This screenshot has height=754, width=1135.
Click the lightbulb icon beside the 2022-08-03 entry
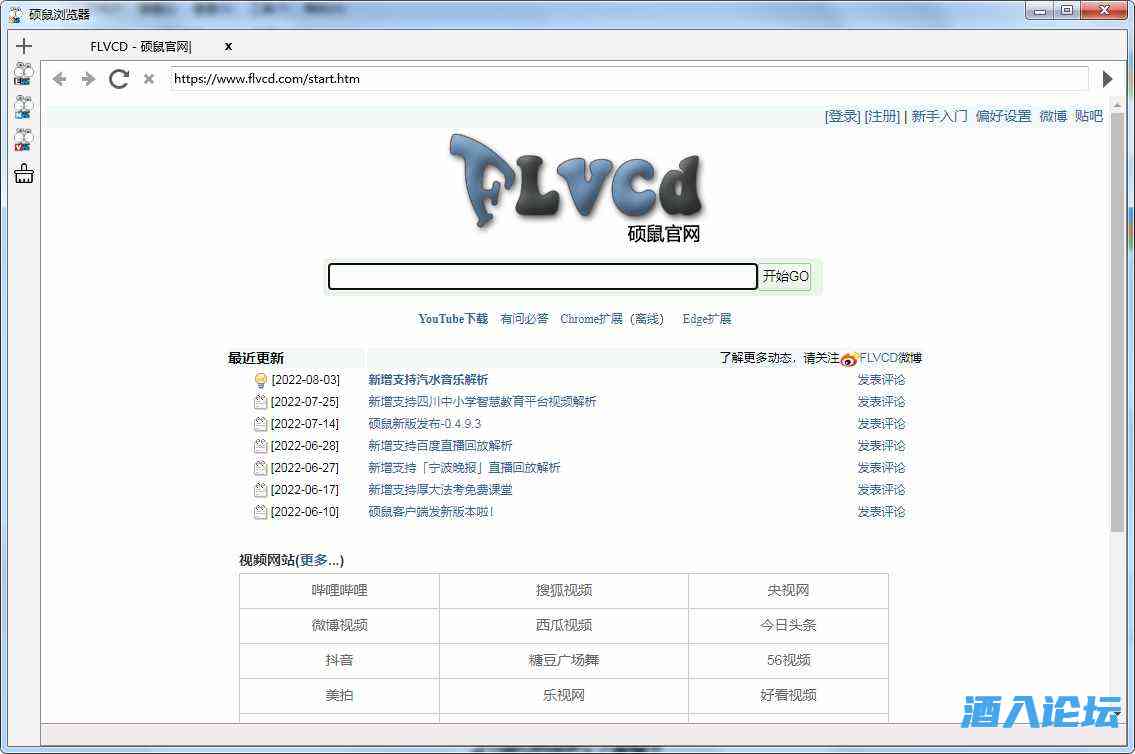[260, 379]
